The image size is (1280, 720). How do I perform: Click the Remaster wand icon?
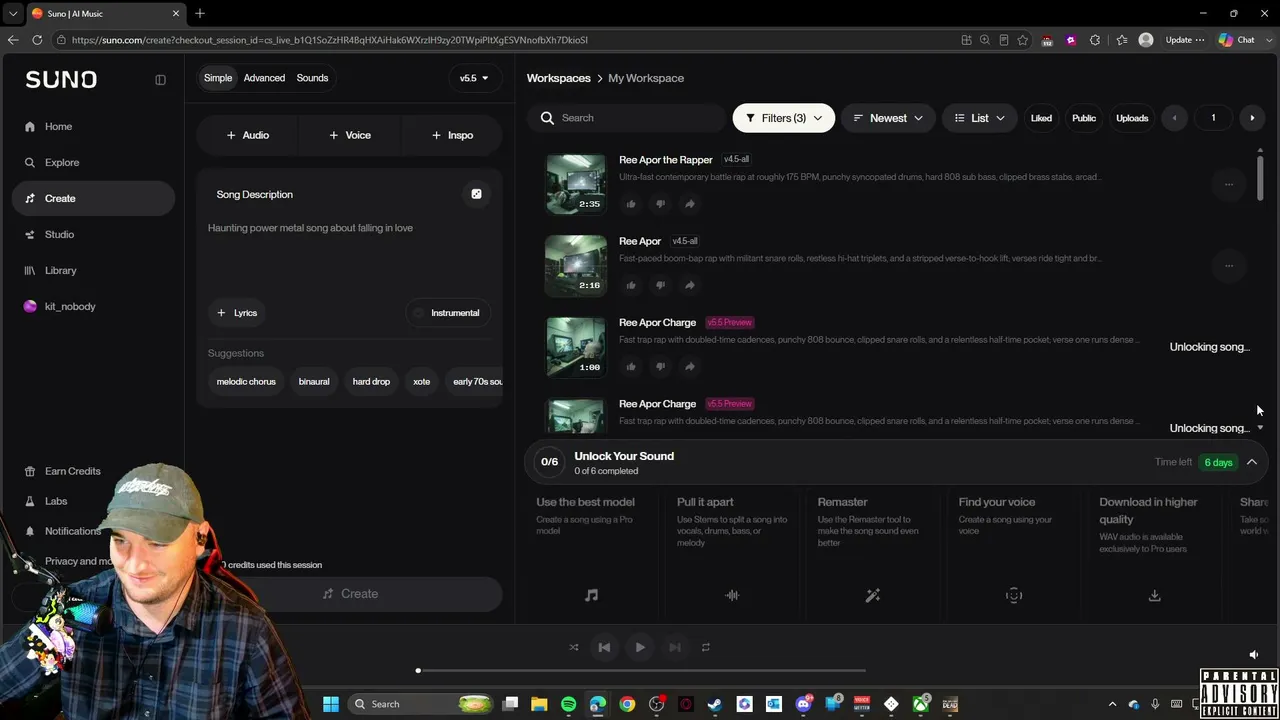(873, 595)
